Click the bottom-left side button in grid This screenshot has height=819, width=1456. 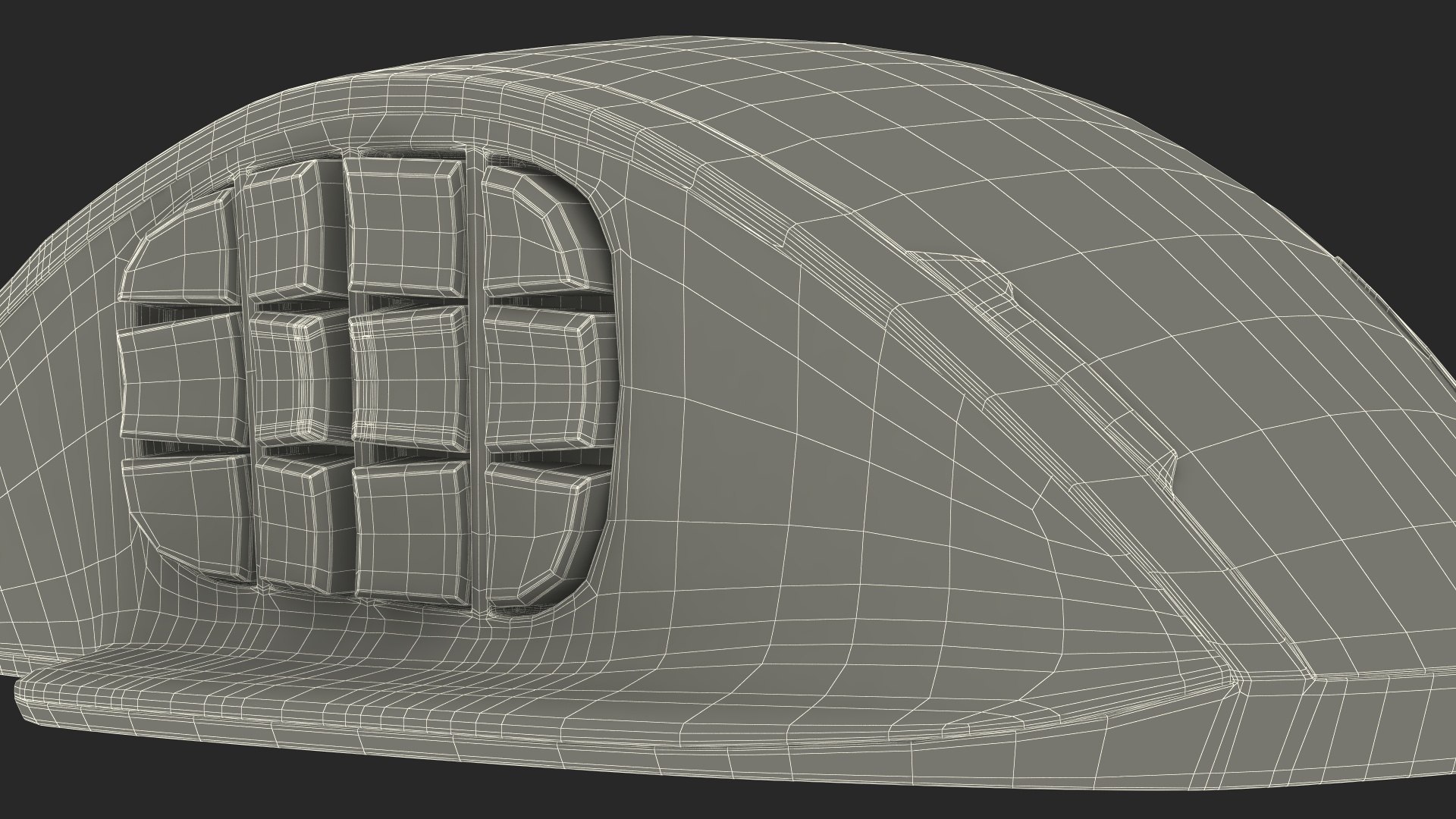(x=190, y=512)
